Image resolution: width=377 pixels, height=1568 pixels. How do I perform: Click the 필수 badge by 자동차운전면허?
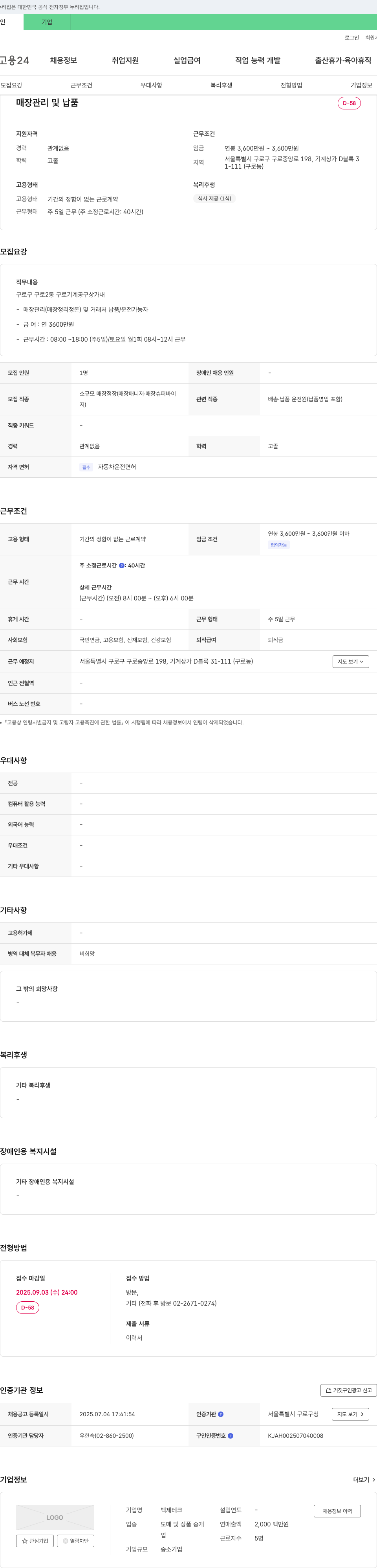86,467
